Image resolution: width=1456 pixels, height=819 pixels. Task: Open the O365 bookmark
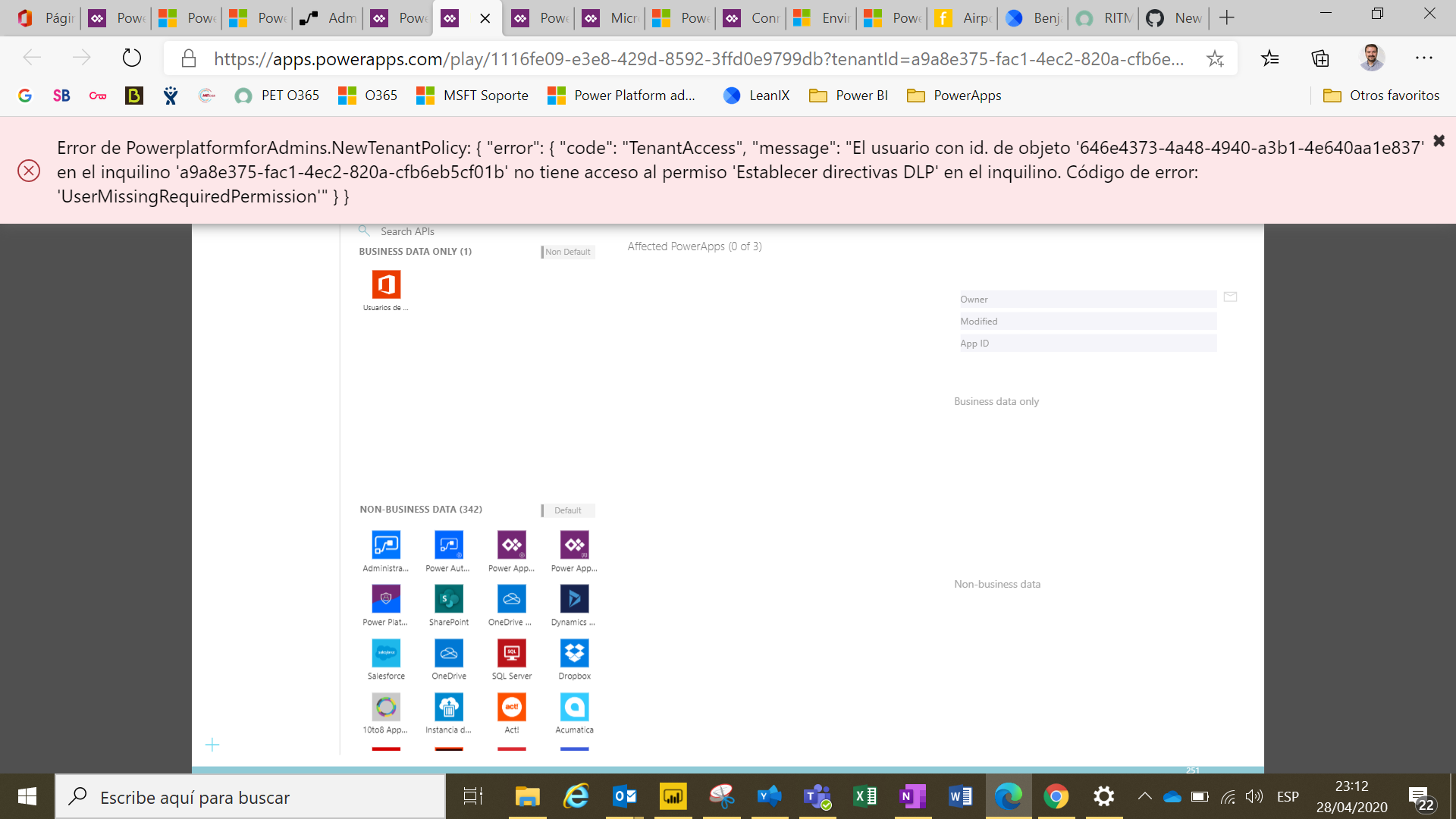point(368,96)
